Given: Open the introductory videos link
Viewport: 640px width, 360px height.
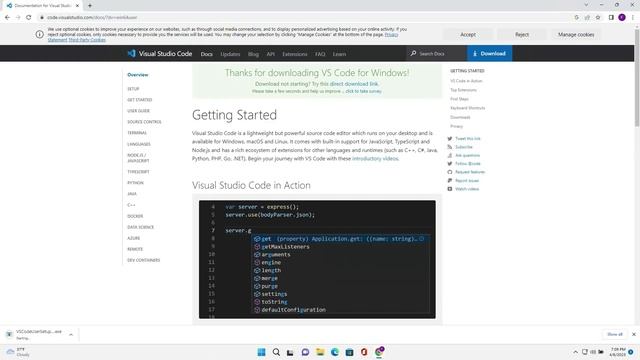Looking at the screenshot, I should click(x=375, y=158).
